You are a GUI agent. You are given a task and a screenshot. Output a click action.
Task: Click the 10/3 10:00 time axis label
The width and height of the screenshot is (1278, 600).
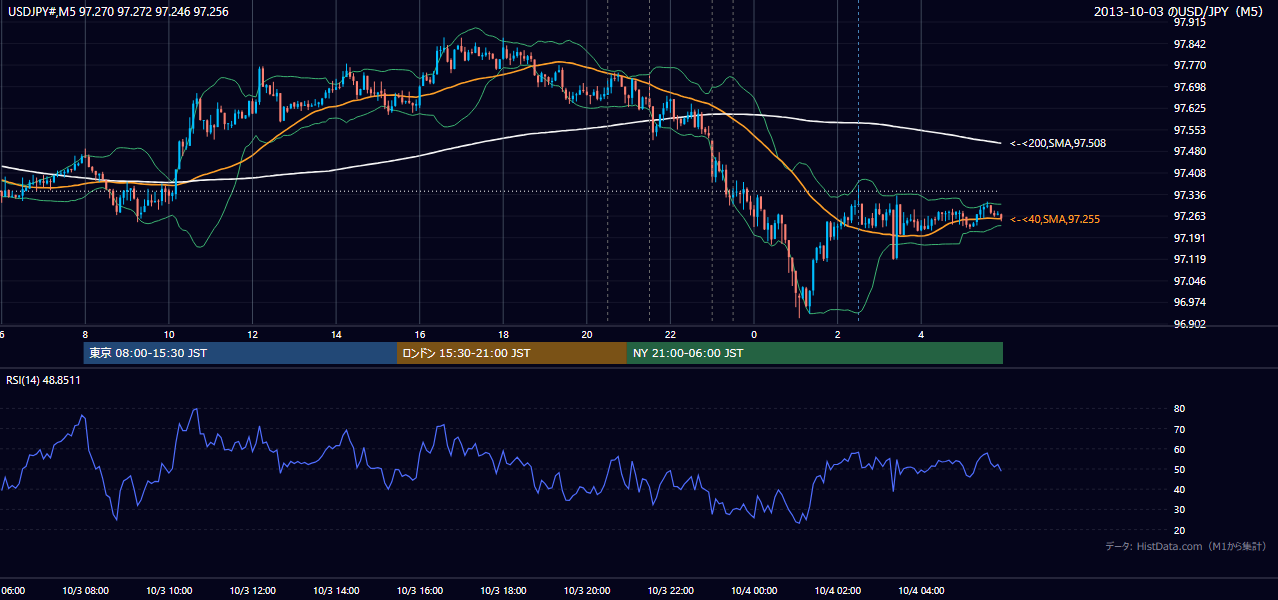[x=169, y=591]
